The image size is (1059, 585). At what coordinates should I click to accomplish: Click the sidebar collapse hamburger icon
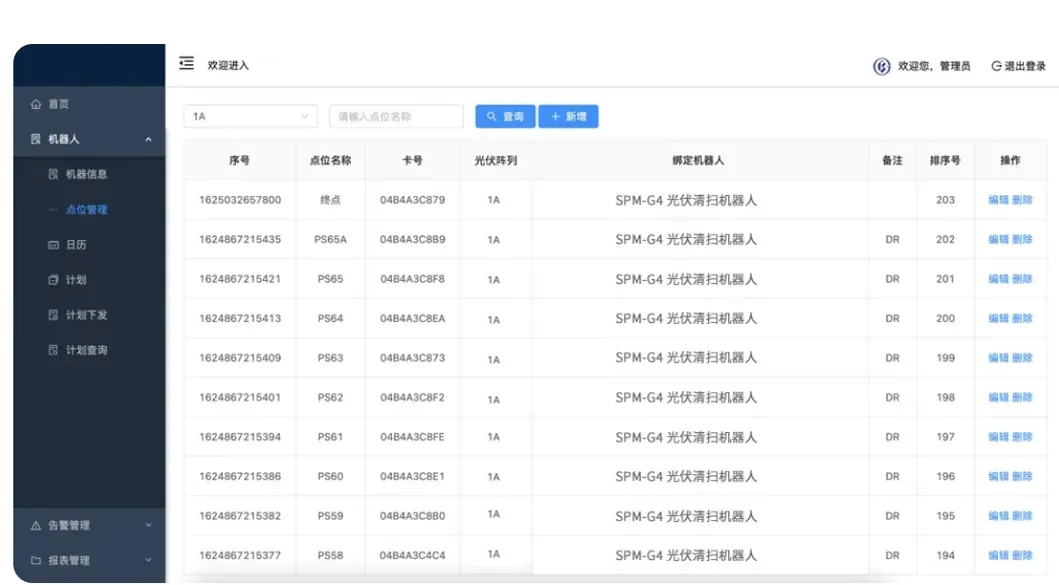coord(186,64)
